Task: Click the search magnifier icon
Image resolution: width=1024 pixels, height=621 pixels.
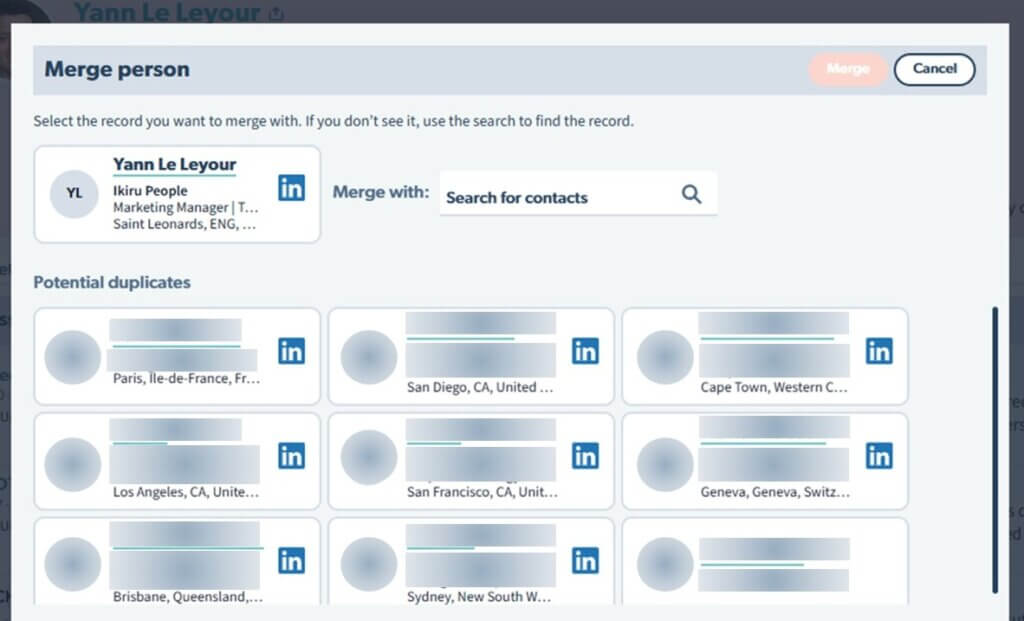Action: coord(691,194)
